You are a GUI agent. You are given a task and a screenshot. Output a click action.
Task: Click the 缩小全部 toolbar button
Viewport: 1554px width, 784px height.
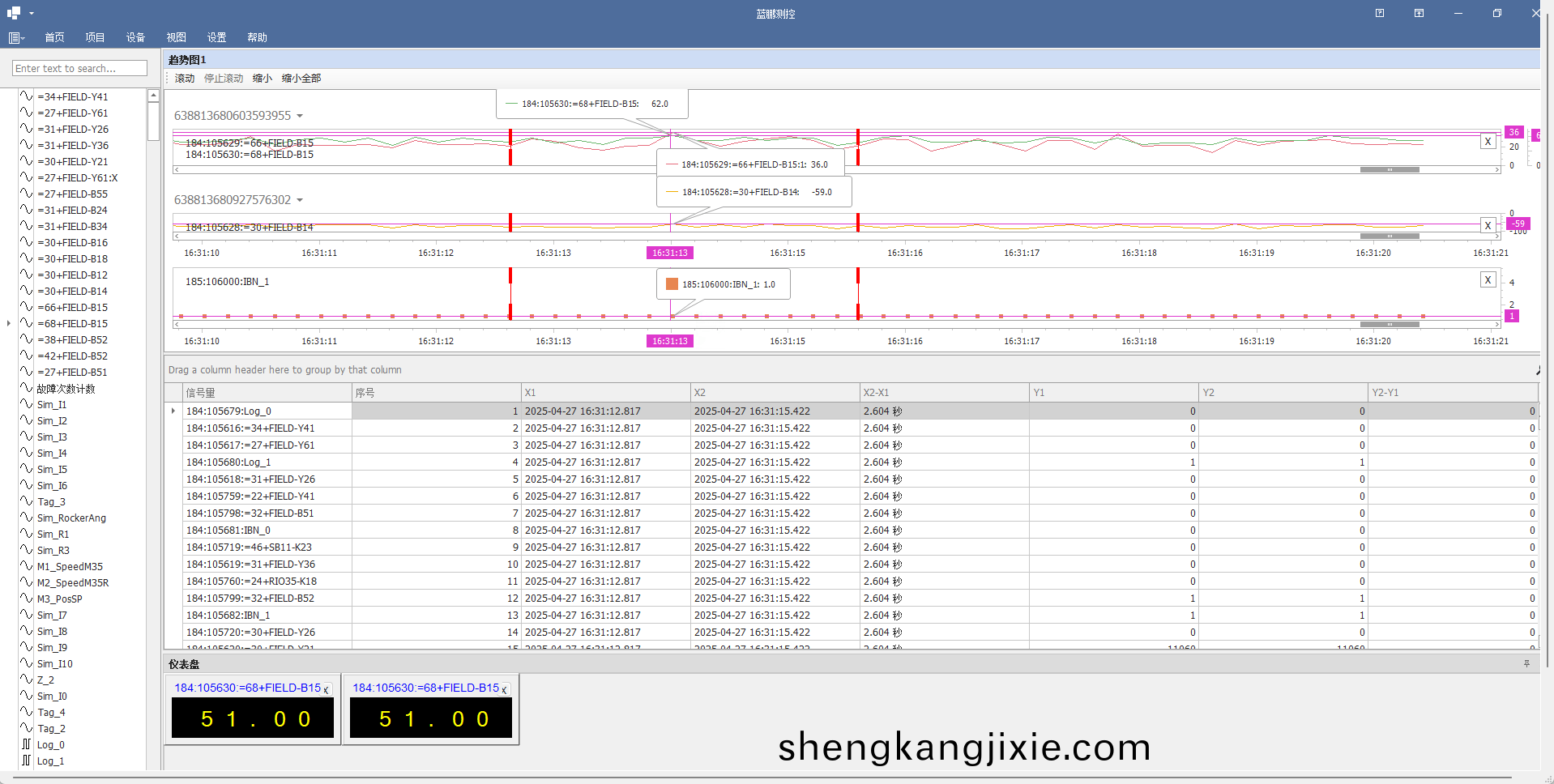(x=301, y=79)
